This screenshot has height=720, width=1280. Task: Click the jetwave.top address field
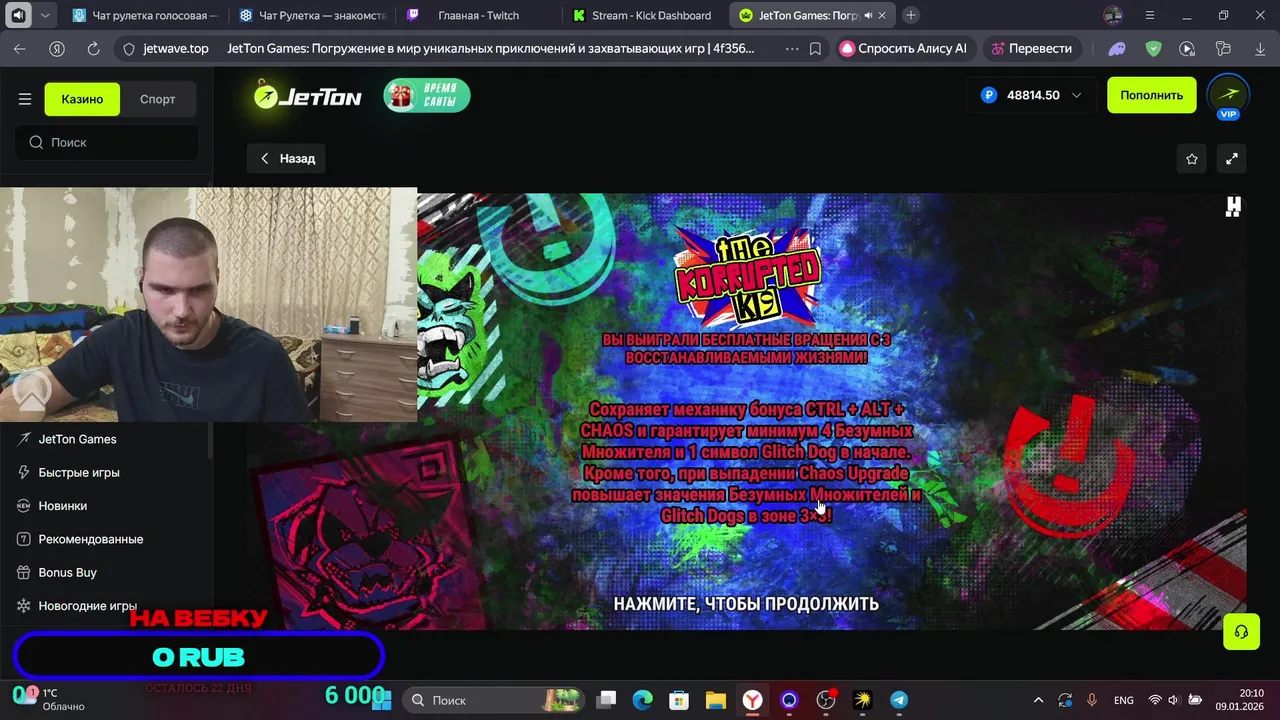(x=176, y=48)
